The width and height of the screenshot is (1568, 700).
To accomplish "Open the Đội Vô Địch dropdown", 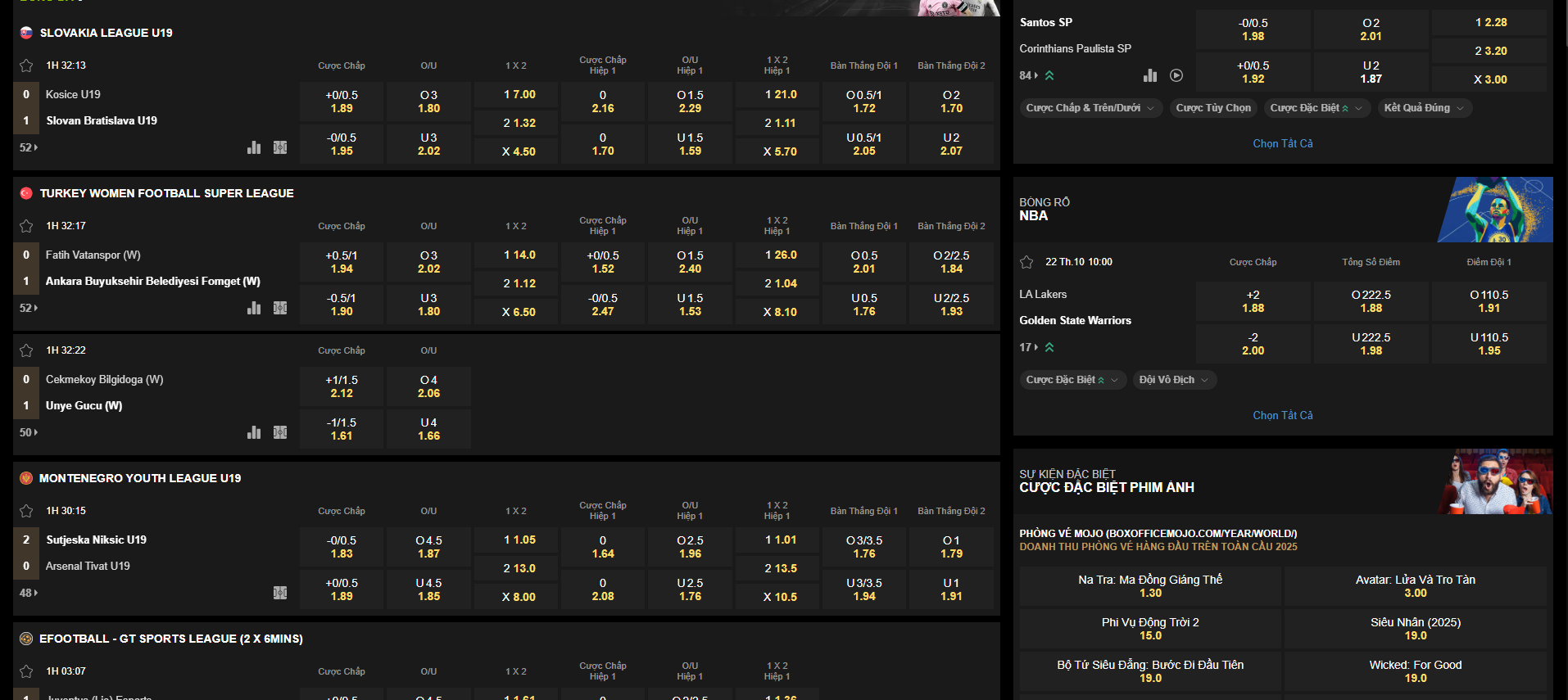I will (x=1174, y=380).
